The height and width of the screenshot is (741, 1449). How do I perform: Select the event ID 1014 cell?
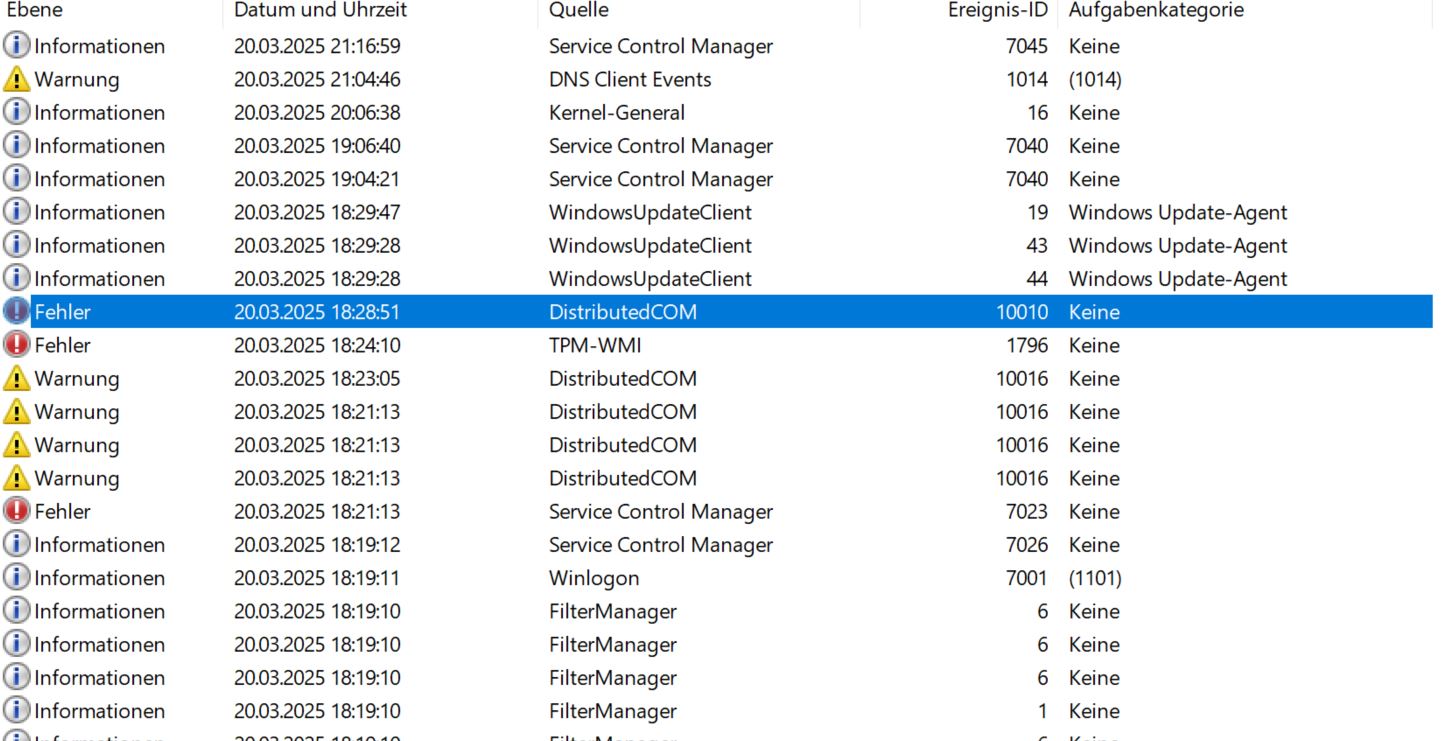point(1027,79)
